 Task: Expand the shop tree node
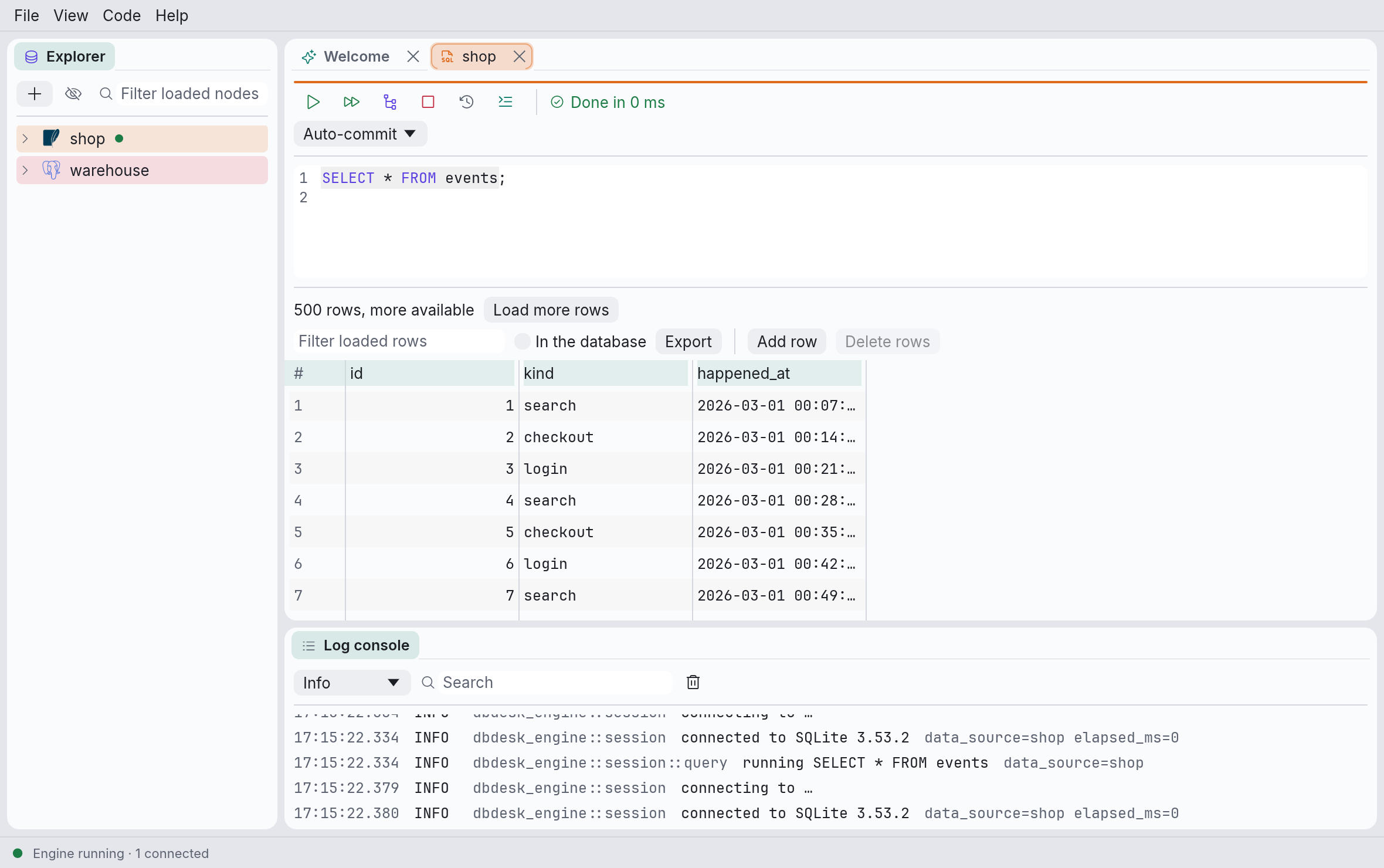(25, 138)
